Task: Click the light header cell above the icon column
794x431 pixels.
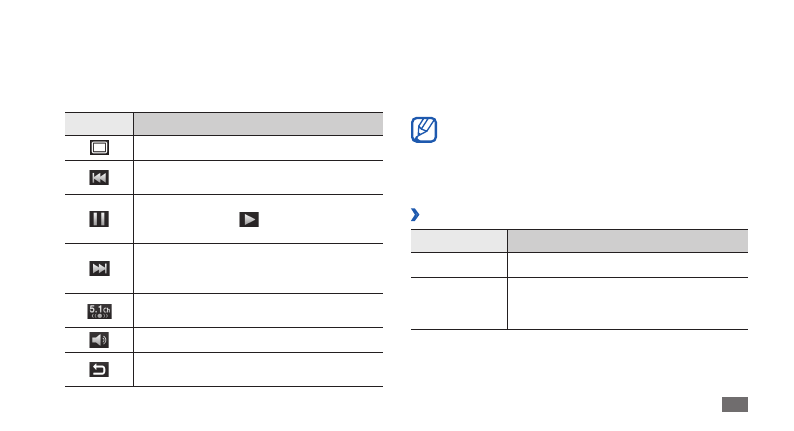Action: [99, 124]
